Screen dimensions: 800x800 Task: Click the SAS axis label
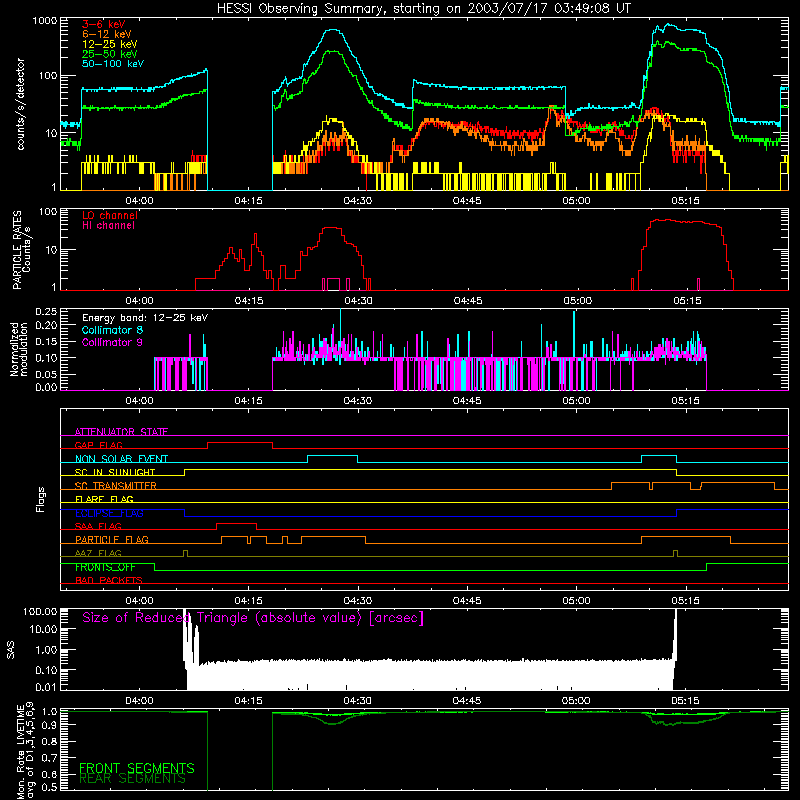(11, 650)
